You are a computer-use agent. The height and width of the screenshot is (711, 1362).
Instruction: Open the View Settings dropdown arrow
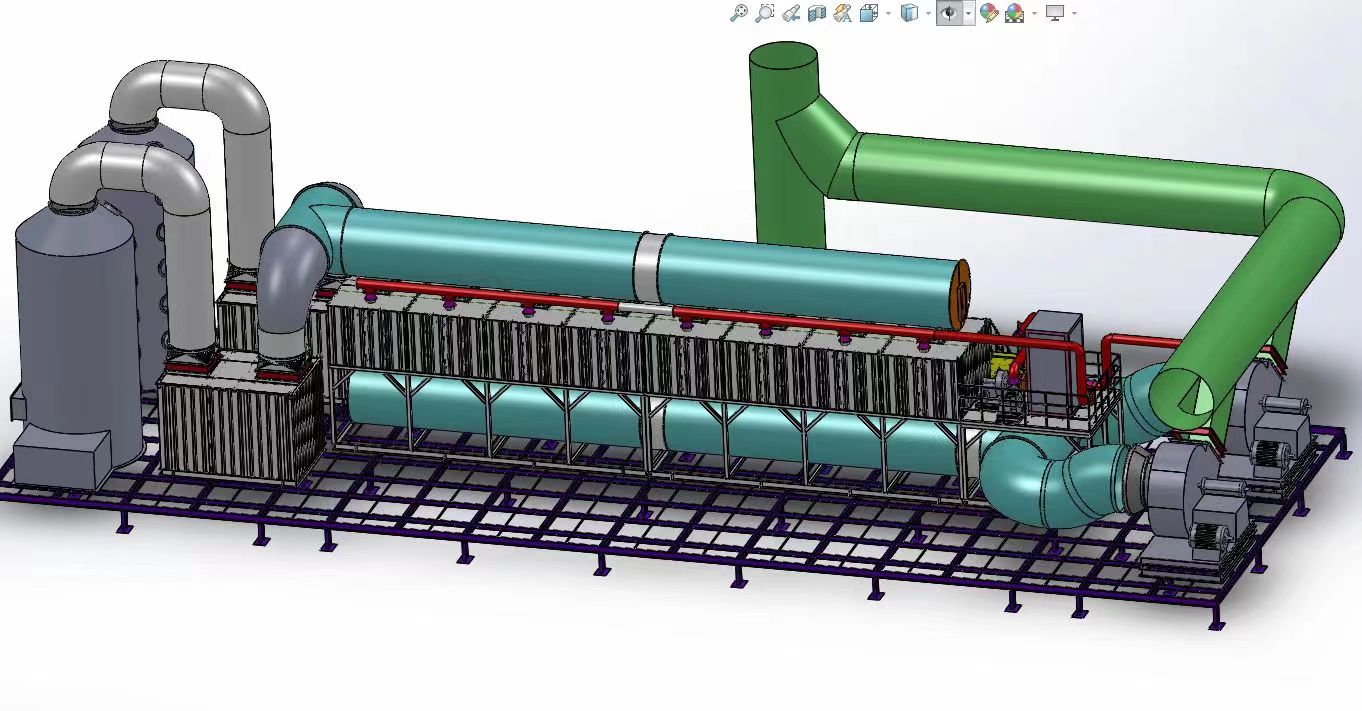(1074, 14)
